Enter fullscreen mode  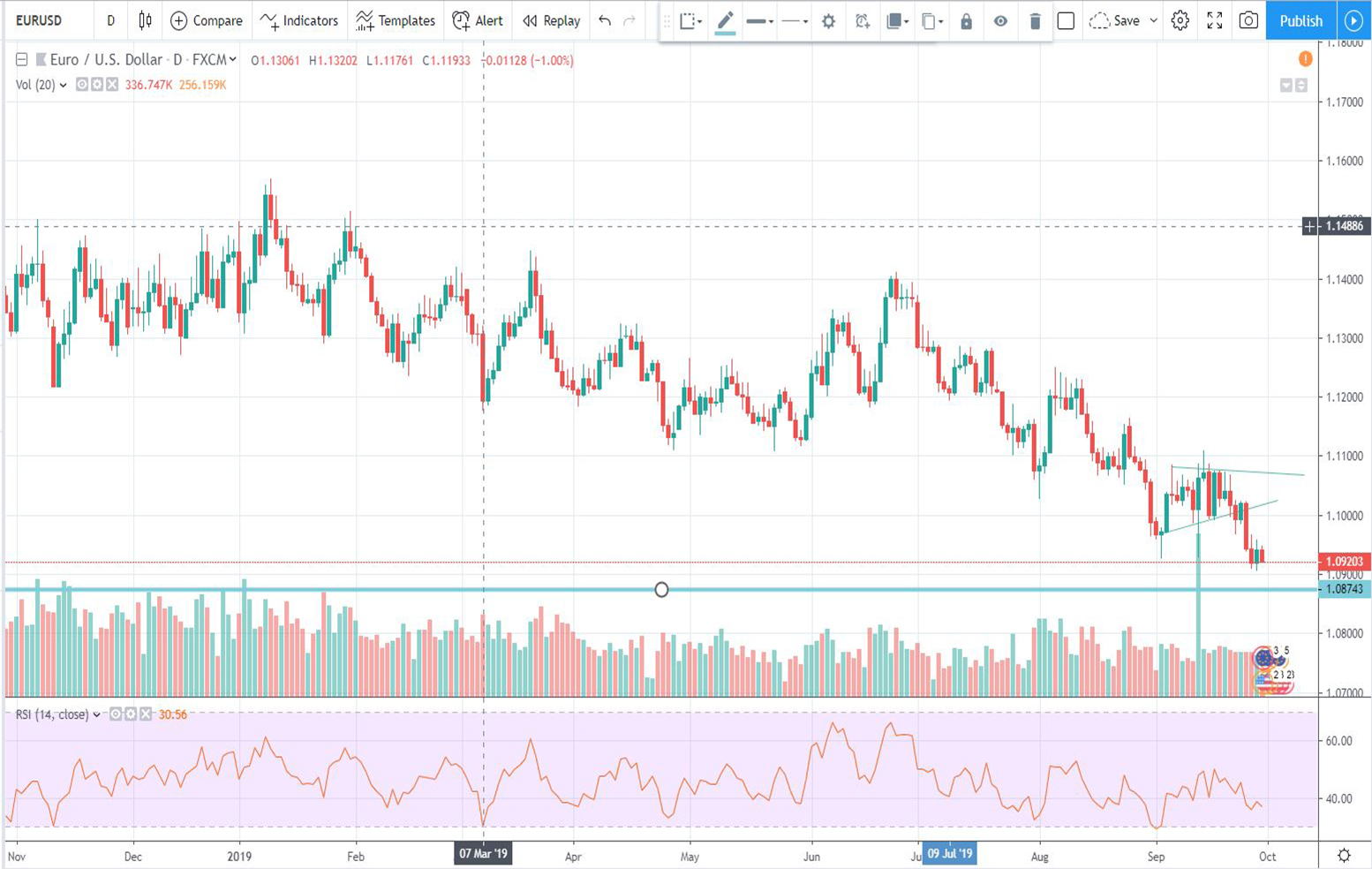coord(1215,20)
